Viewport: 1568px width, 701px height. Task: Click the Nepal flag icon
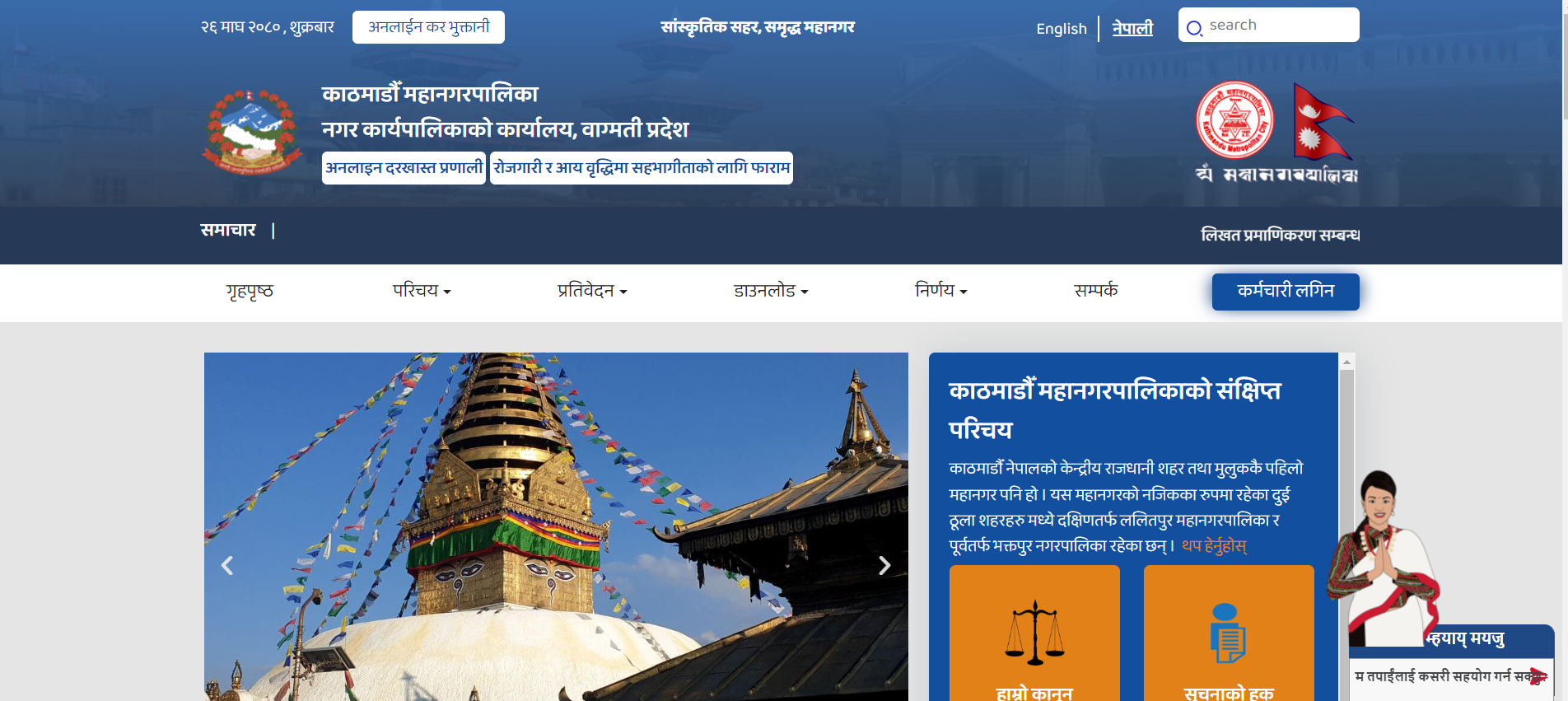point(1323,121)
